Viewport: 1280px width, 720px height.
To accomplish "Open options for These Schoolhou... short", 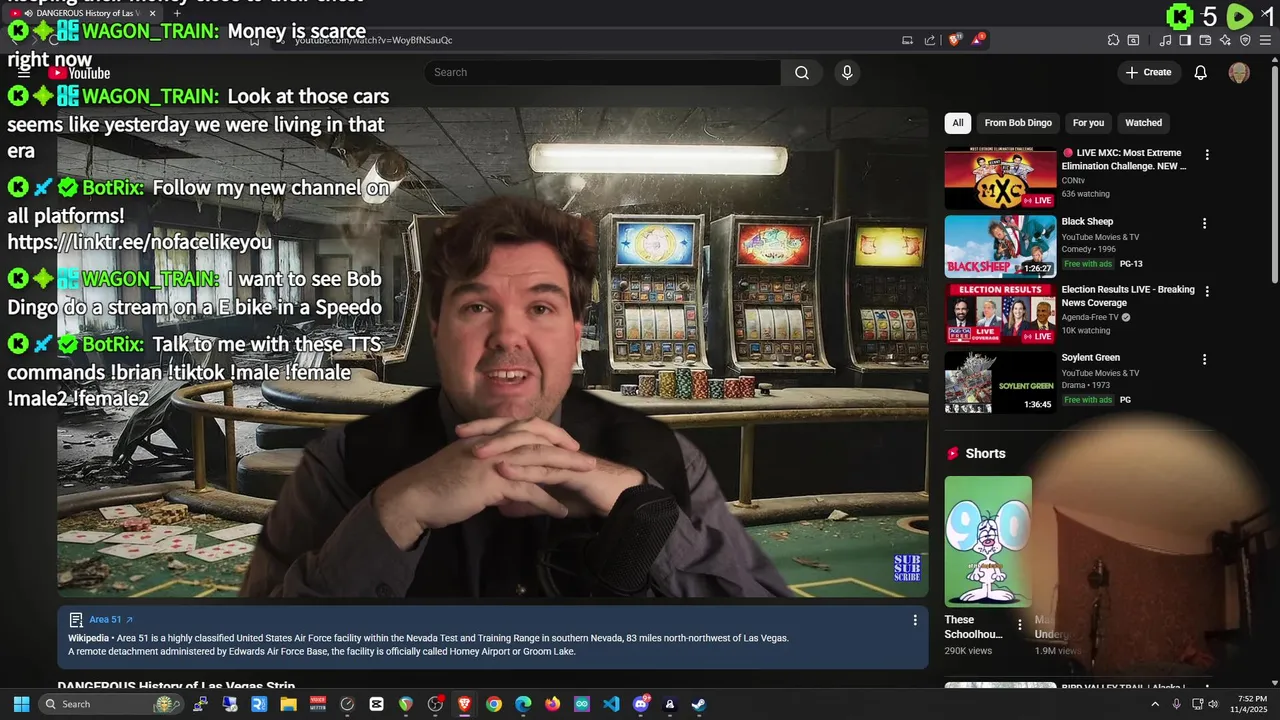I will [1019, 625].
